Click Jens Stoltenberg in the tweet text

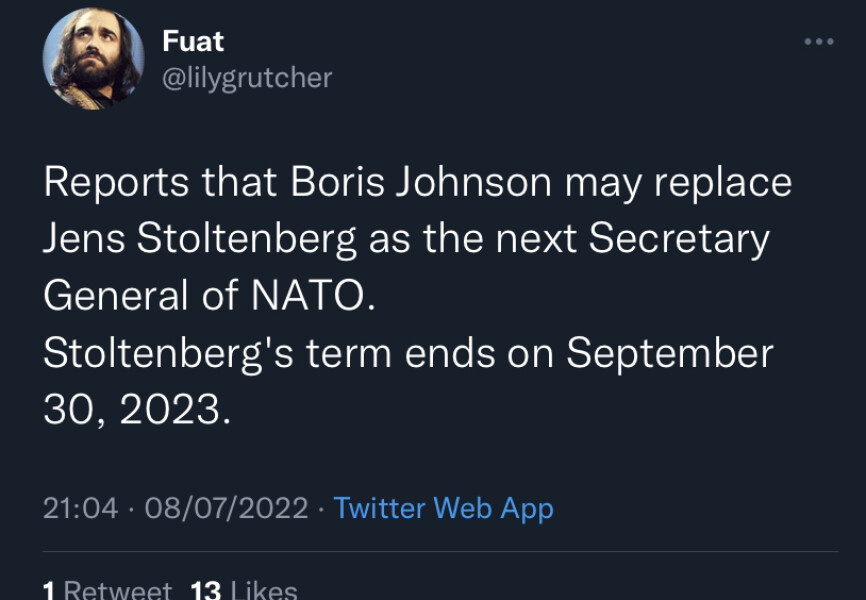199,240
